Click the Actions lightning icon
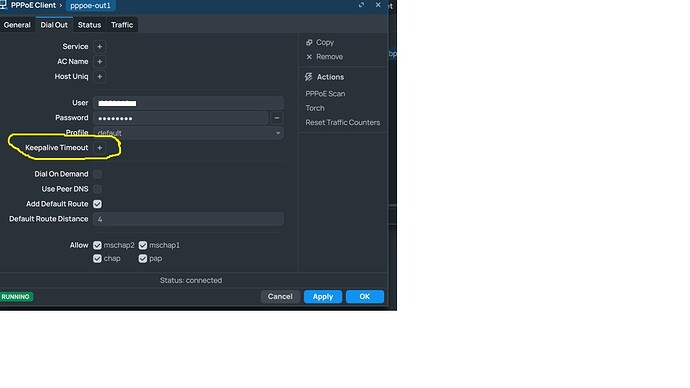The height and width of the screenshot is (388, 690). pos(308,77)
